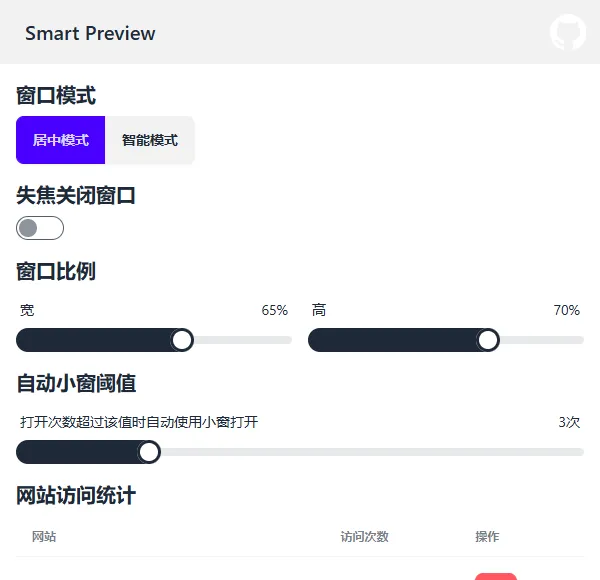
Task: Click the 宽 width slider handle
Action: click(182, 340)
